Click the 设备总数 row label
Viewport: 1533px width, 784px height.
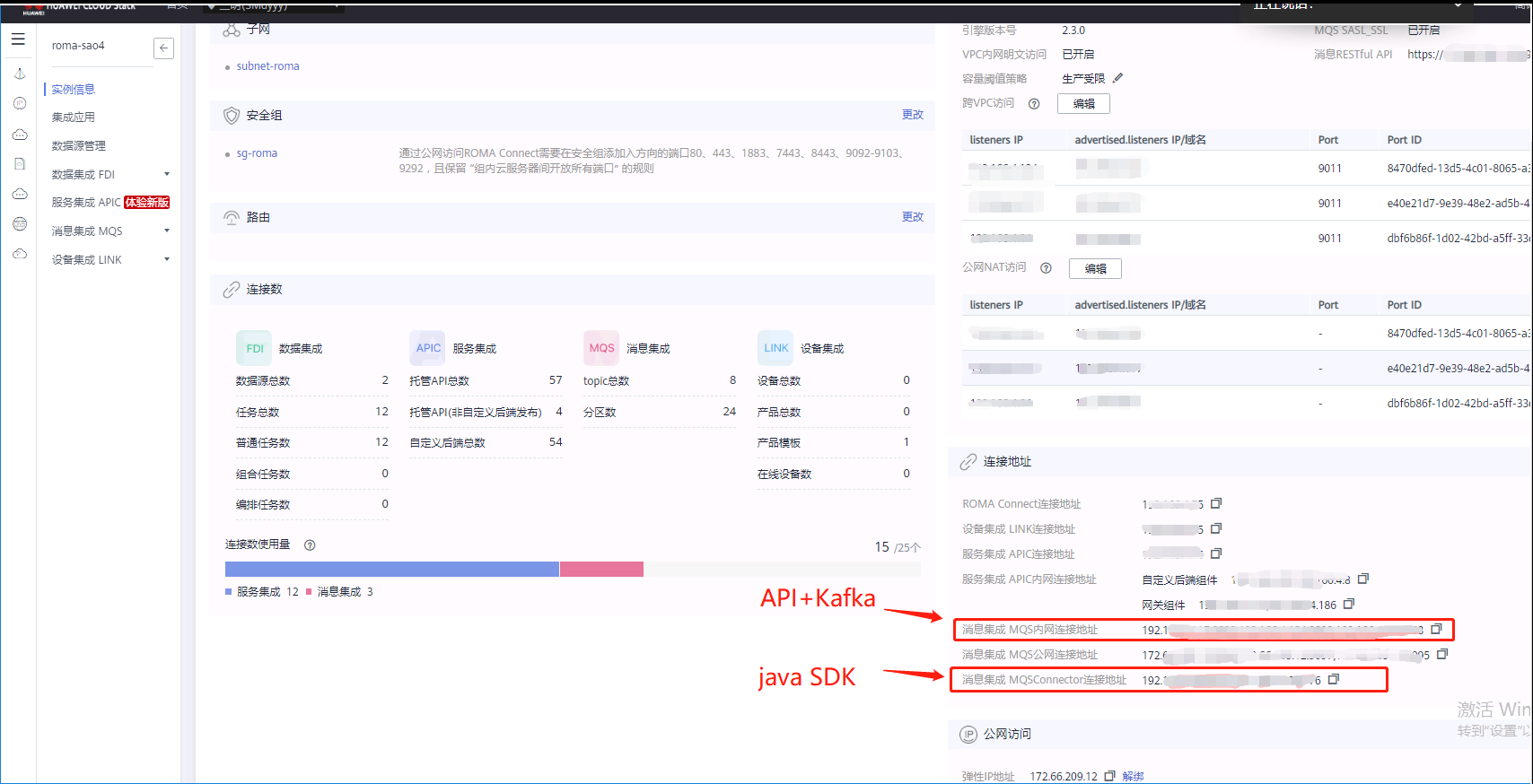[779, 381]
